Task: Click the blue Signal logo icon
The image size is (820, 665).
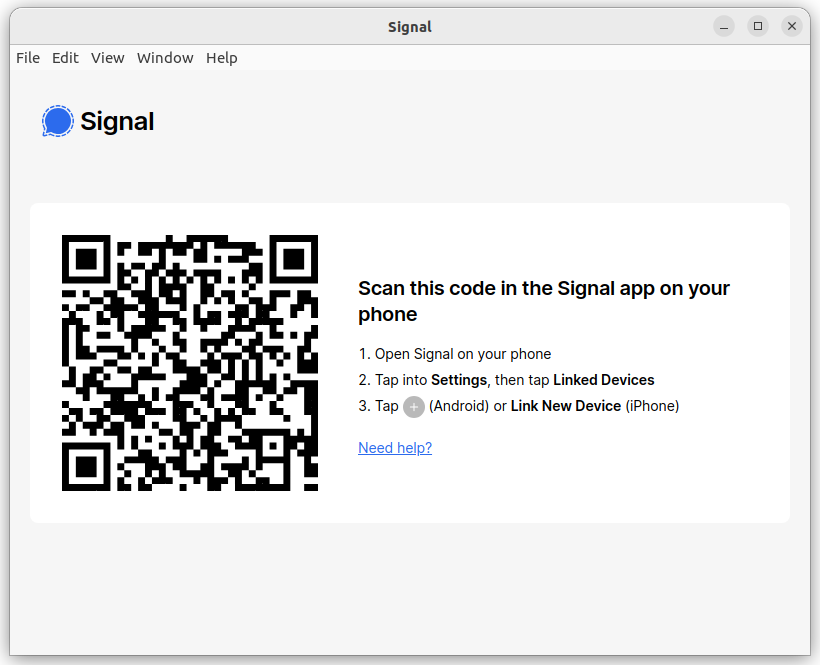Action: click(x=58, y=121)
